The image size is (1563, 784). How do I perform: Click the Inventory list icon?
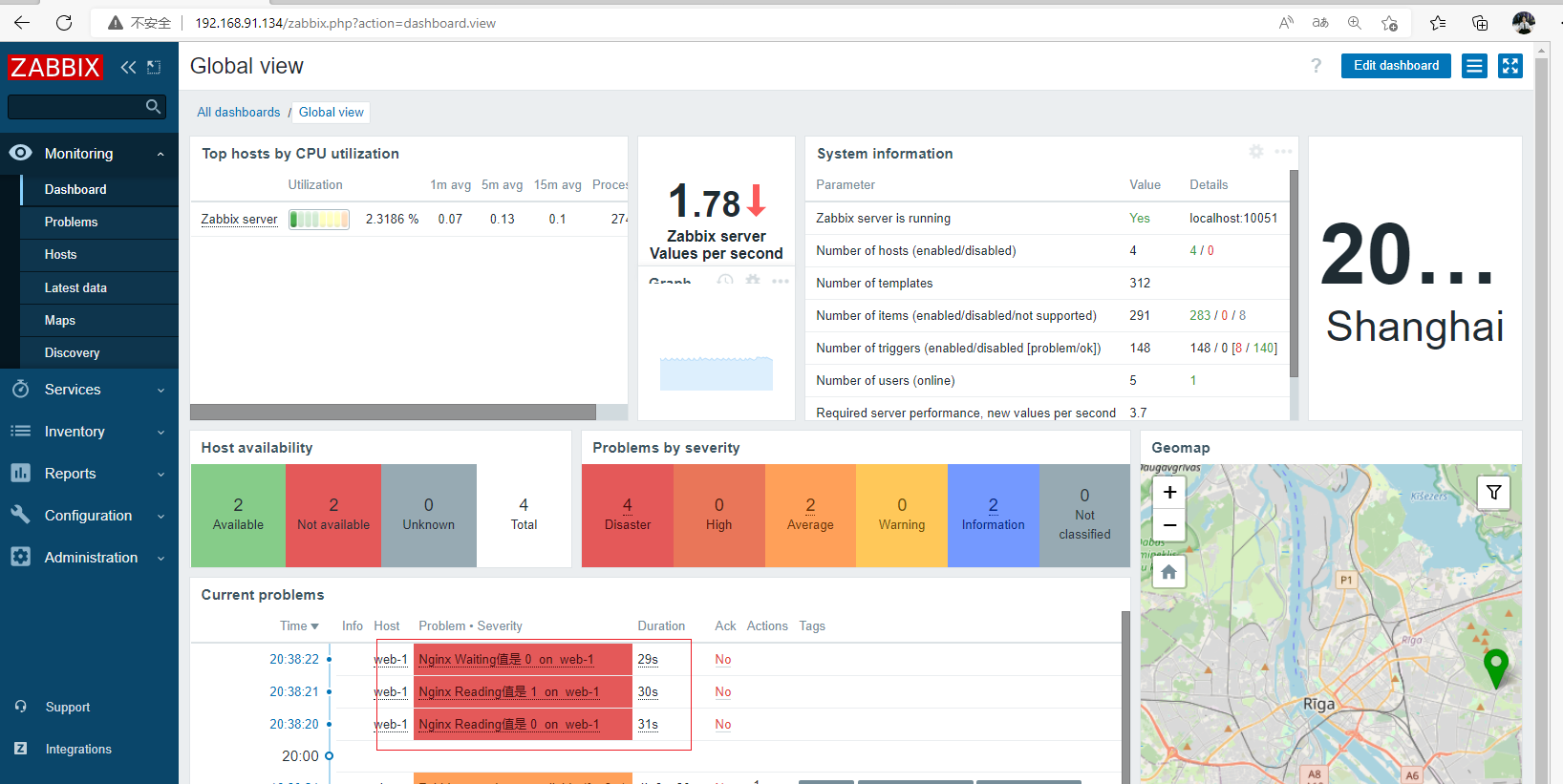tap(20, 431)
